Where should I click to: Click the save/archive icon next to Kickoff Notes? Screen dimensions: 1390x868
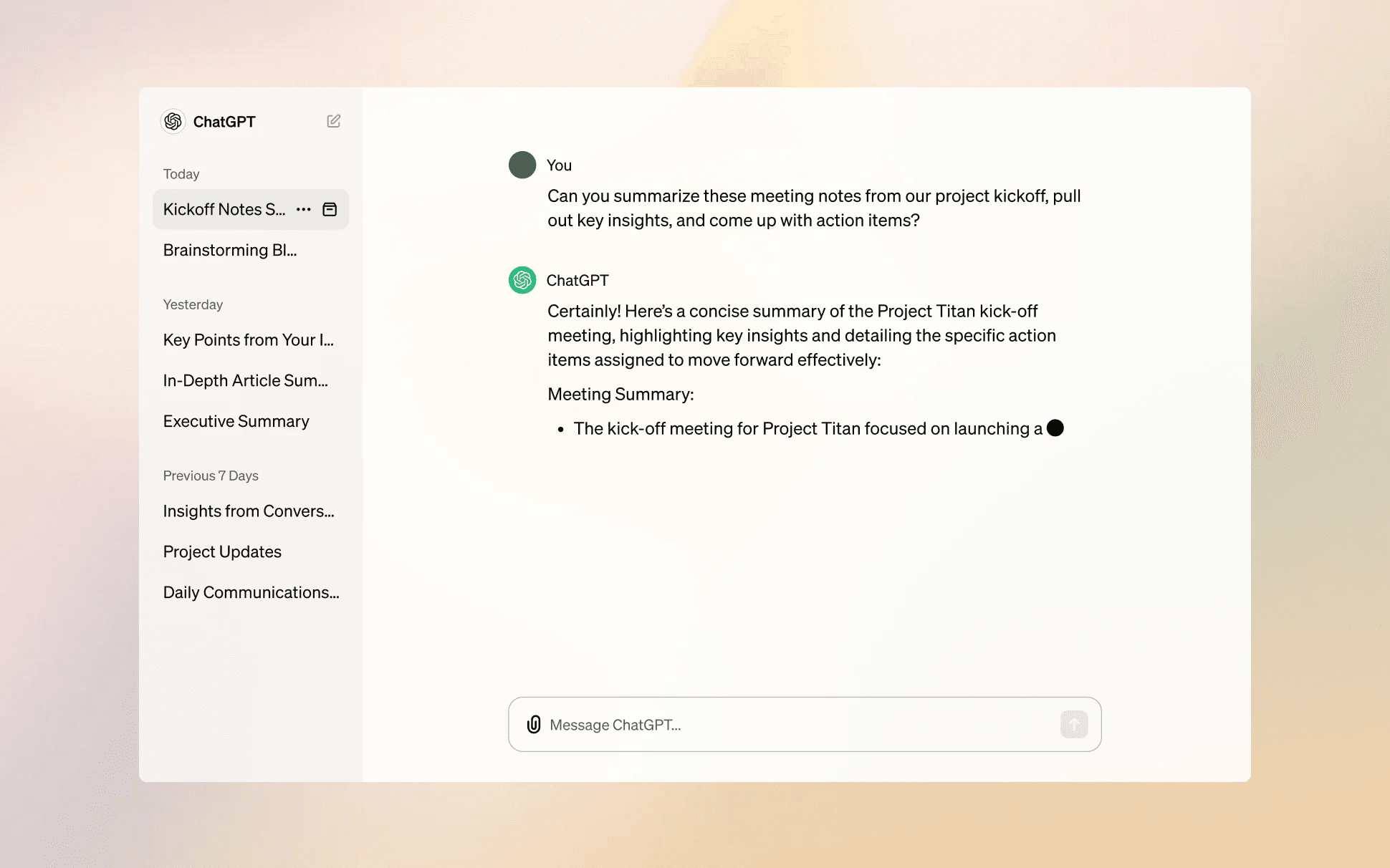330,209
